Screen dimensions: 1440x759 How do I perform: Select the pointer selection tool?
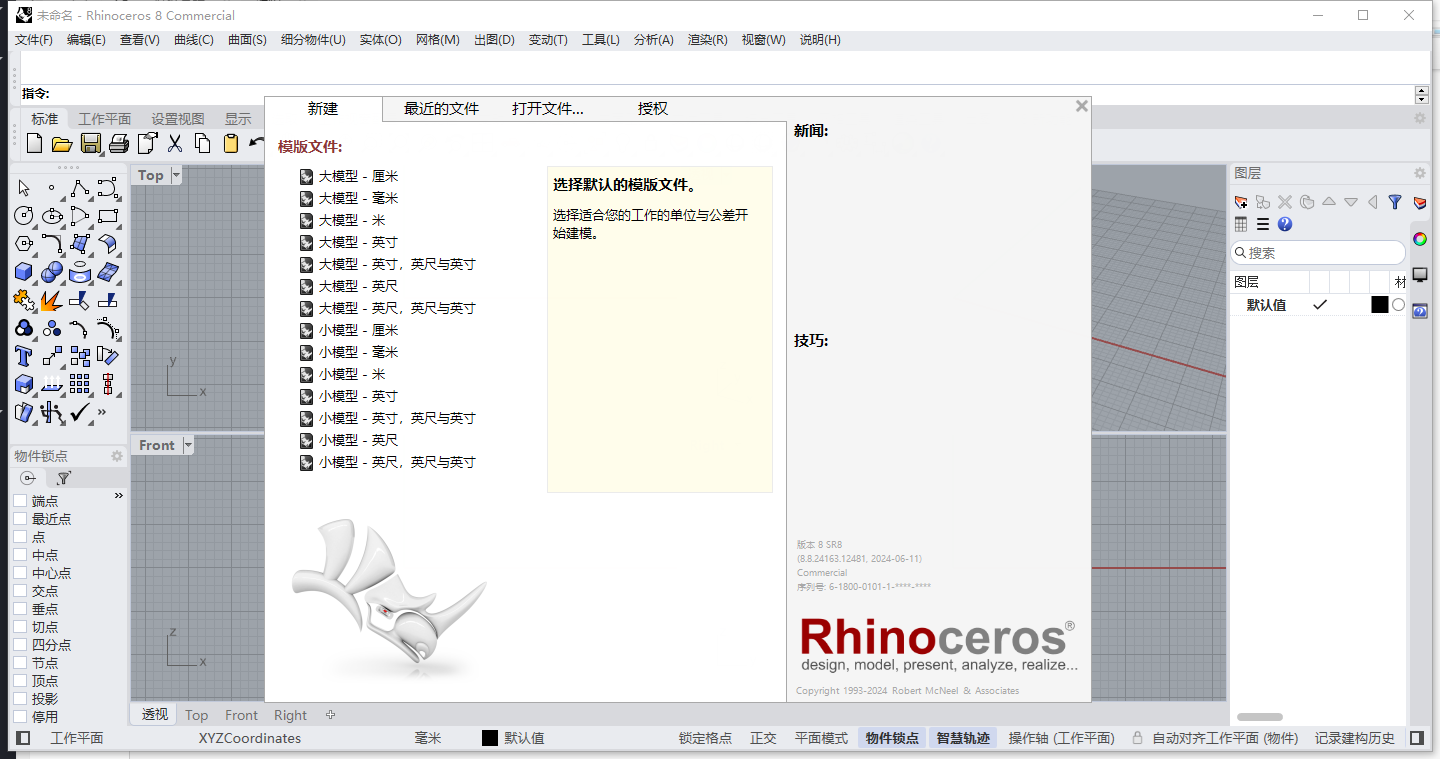click(24, 188)
